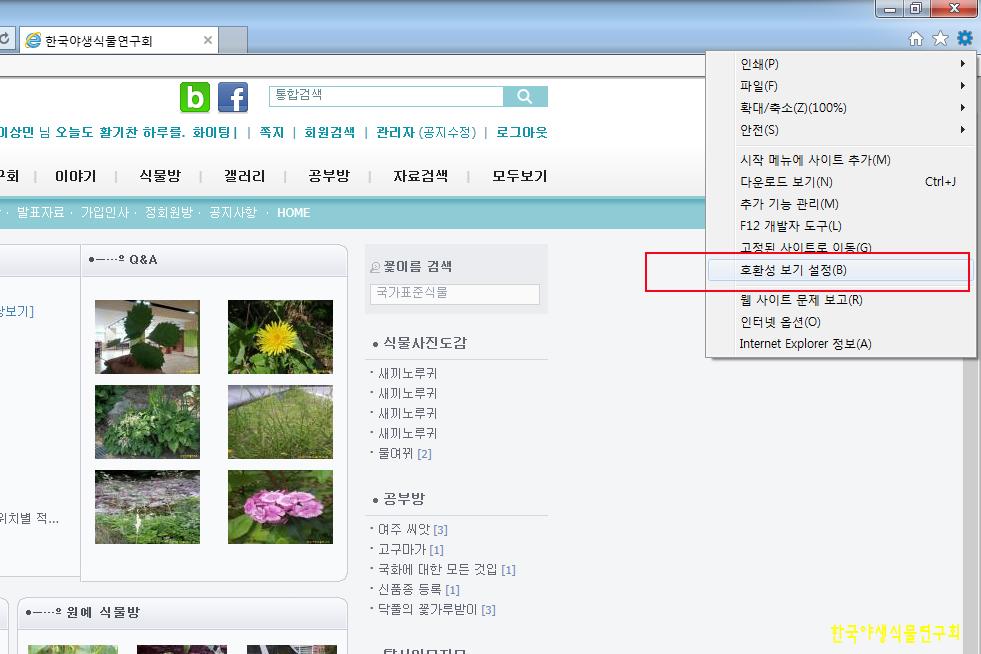This screenshot has height=654, width=981.
Task: Open 인터넷 옵션(O) from menu
Action: point(780,322)
